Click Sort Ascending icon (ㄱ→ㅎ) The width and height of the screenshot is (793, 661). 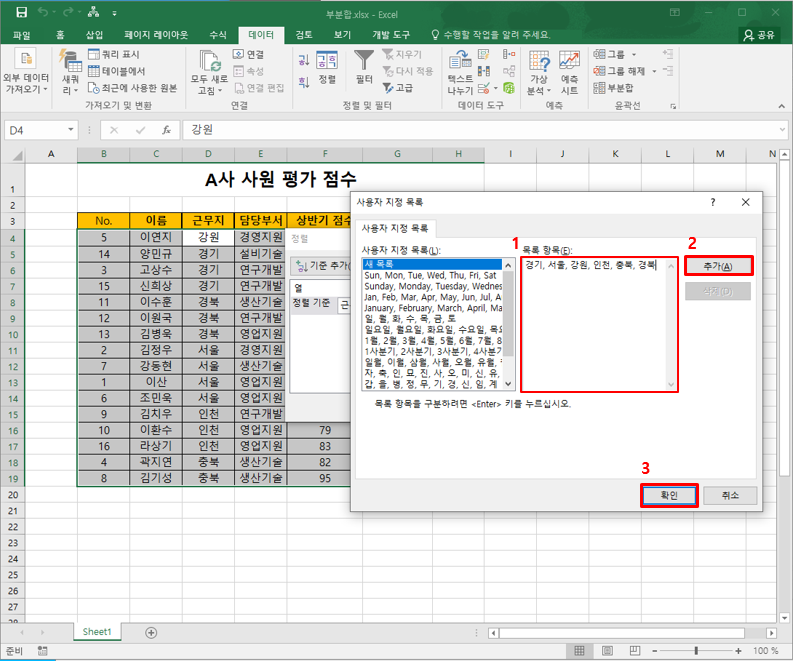(x=304, y=60)
